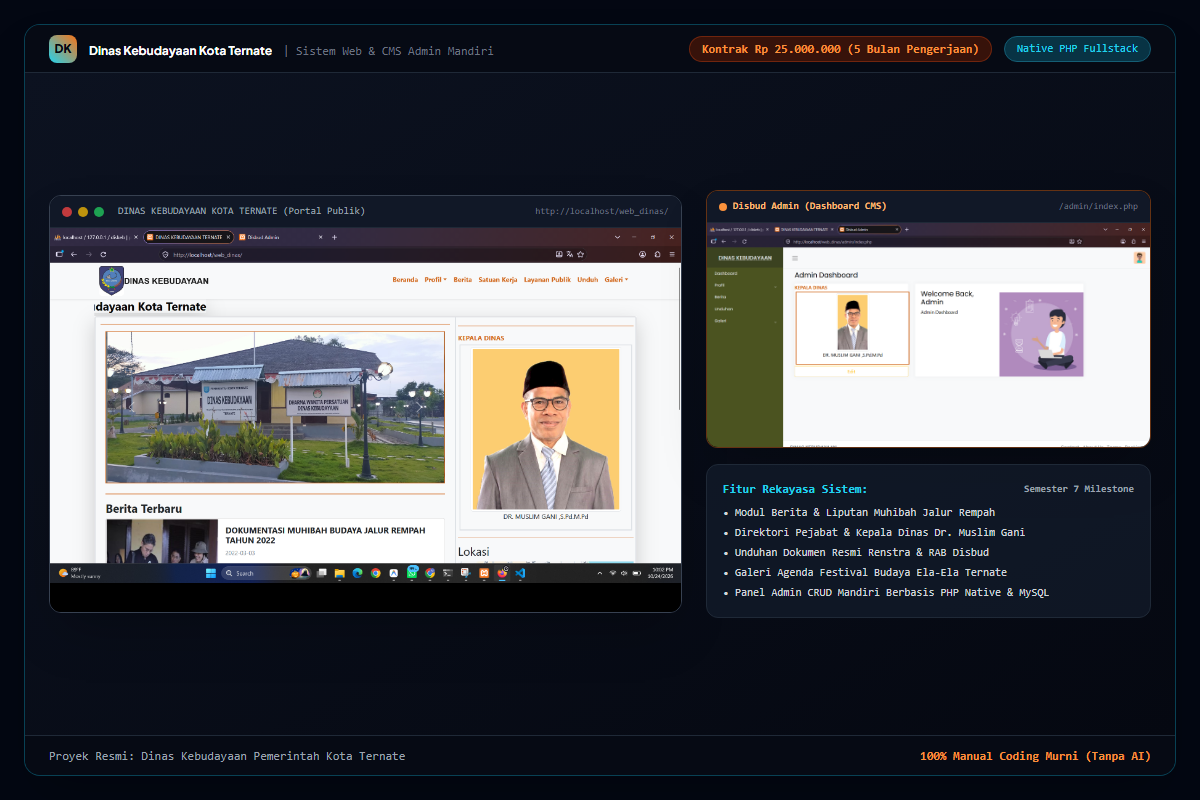
Task: Click the red window dot on portal frame
Action: 67,212
